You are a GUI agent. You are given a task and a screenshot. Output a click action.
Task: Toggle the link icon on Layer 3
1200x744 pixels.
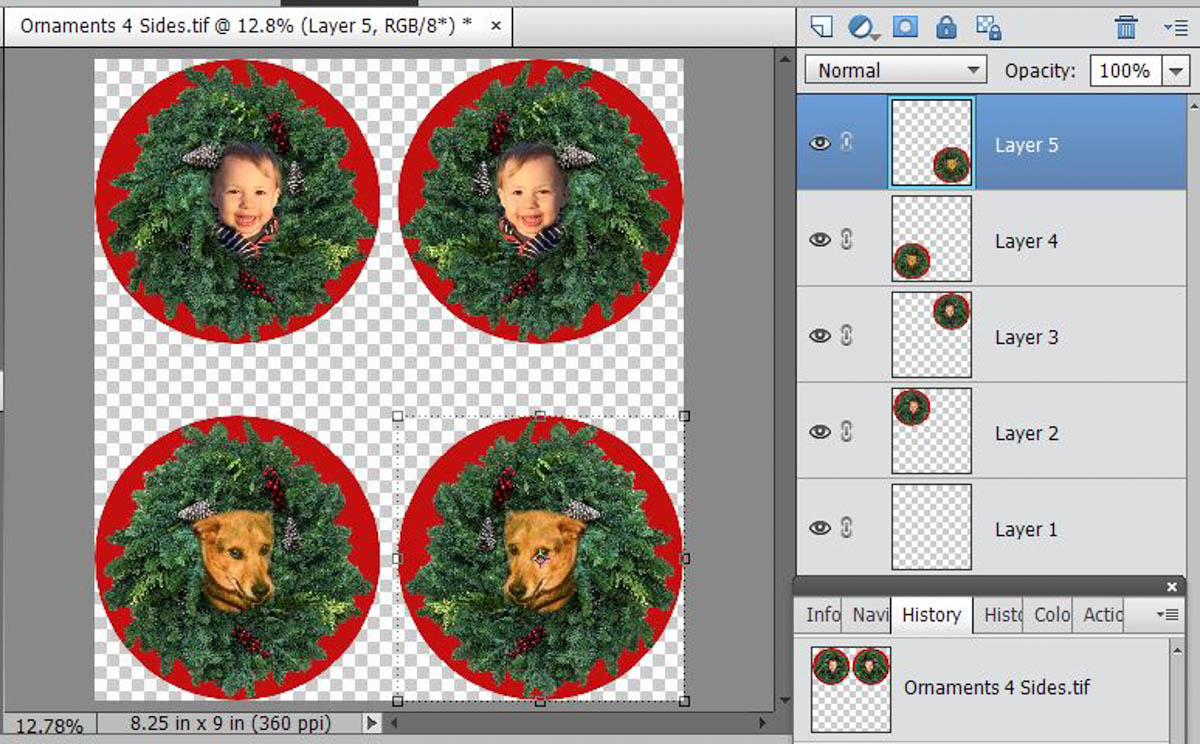[x=847, y=335]
